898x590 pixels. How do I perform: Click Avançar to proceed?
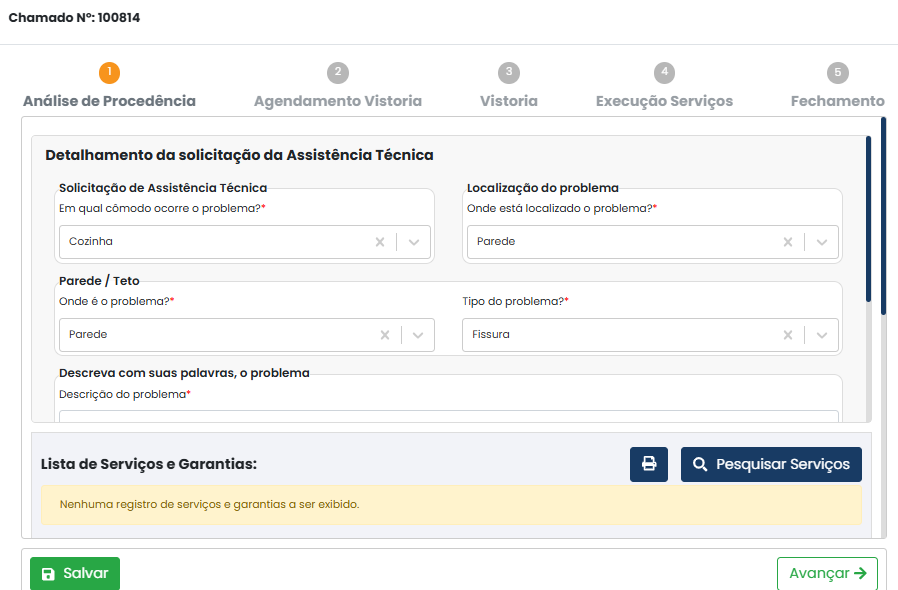pyautogui.click(x=827, y=573)
